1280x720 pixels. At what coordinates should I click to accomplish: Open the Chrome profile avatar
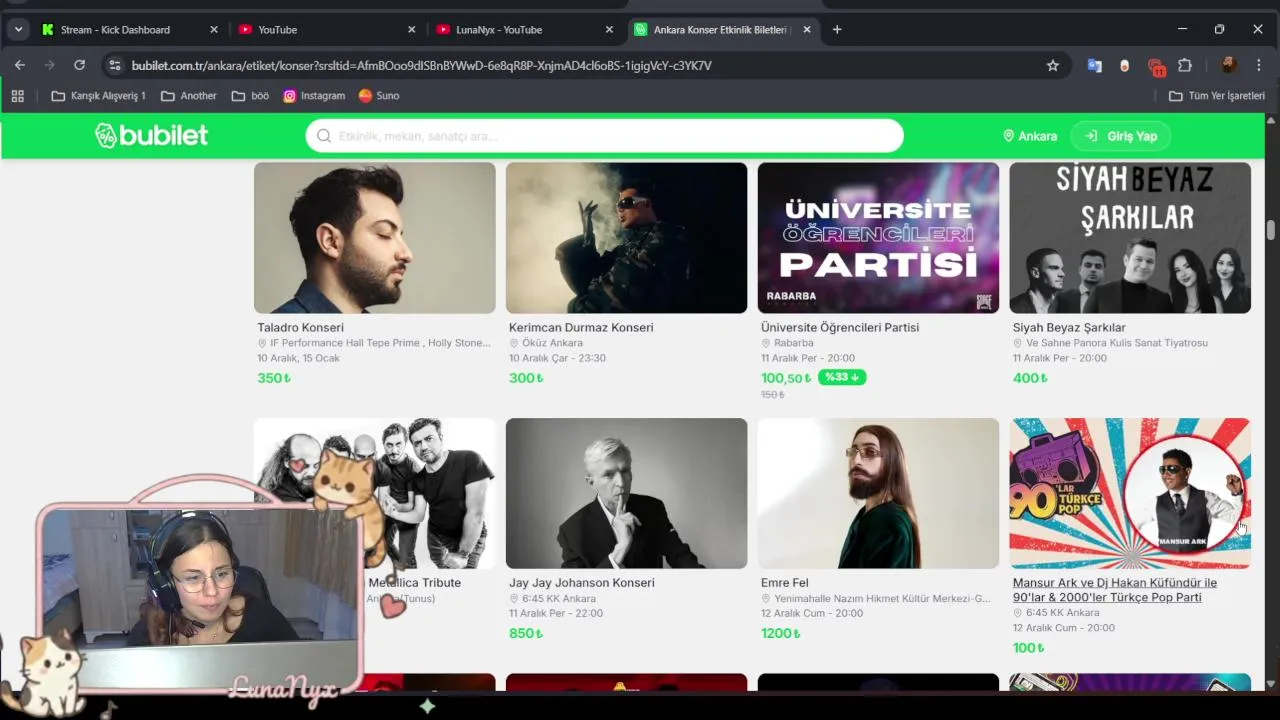1229,65
